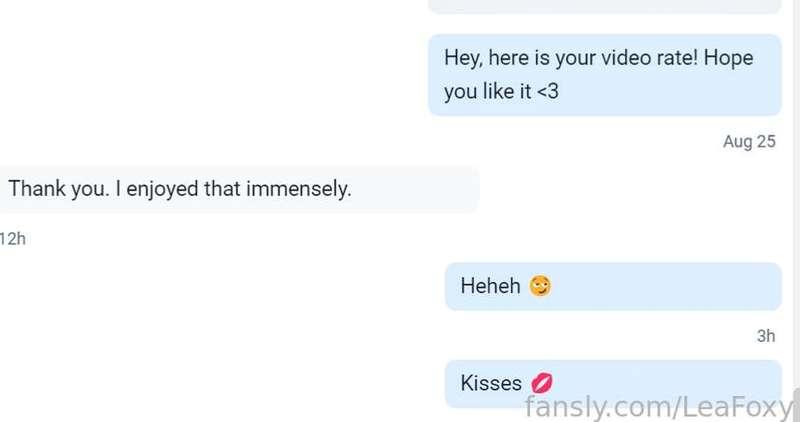Click the word "Kisses" text
The height and width of the screenshot is (422, 800).
click(x=491, y=383)
